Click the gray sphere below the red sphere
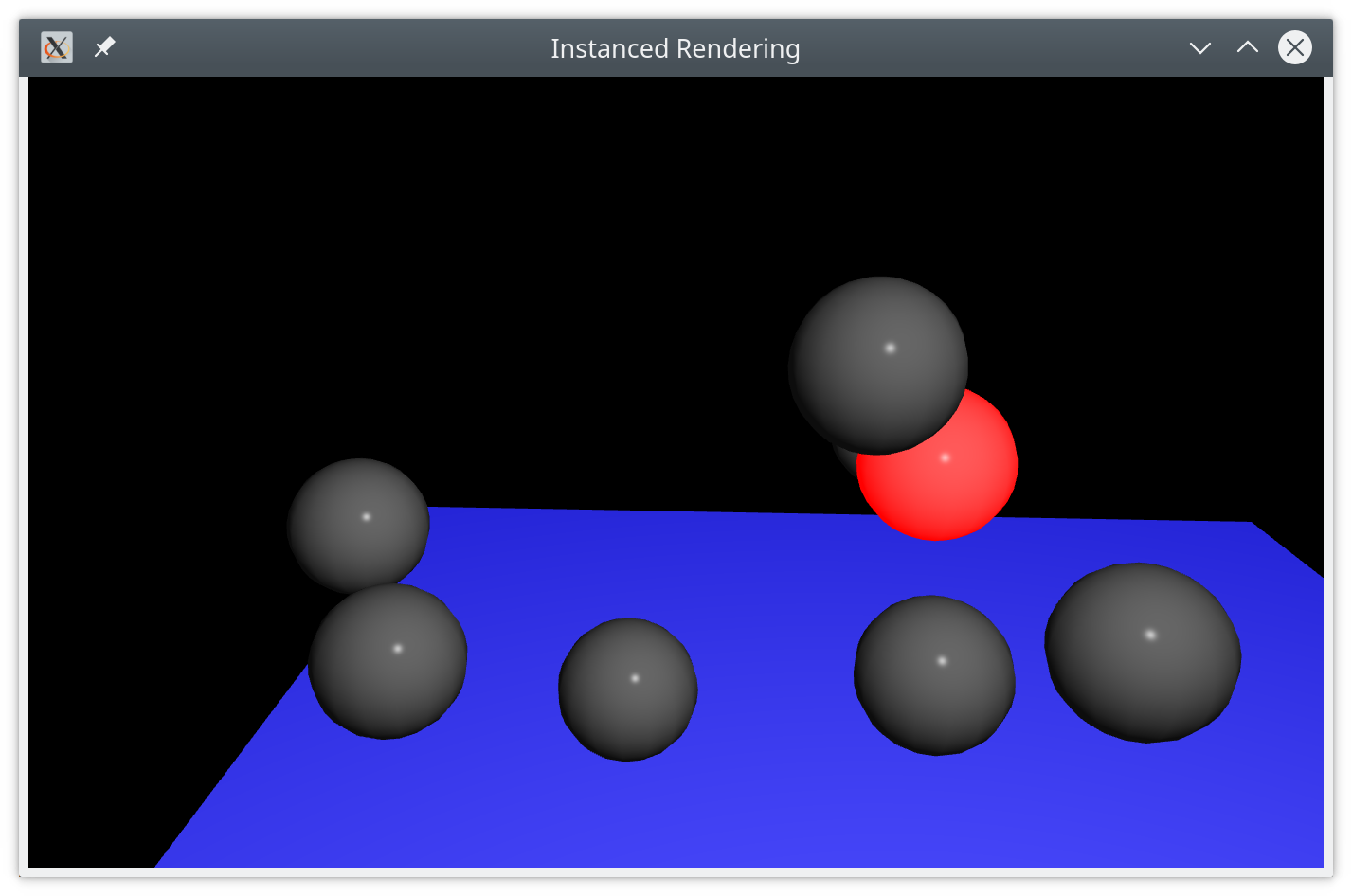This screenshot has width=1352, height=896. 934,675
